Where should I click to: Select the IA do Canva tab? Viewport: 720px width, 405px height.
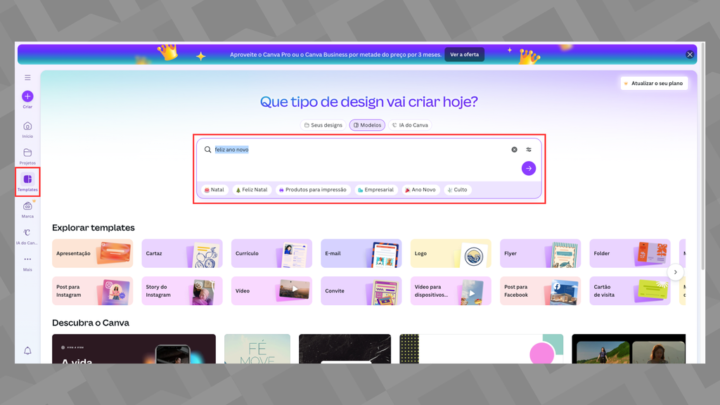(x=410, y=125)
